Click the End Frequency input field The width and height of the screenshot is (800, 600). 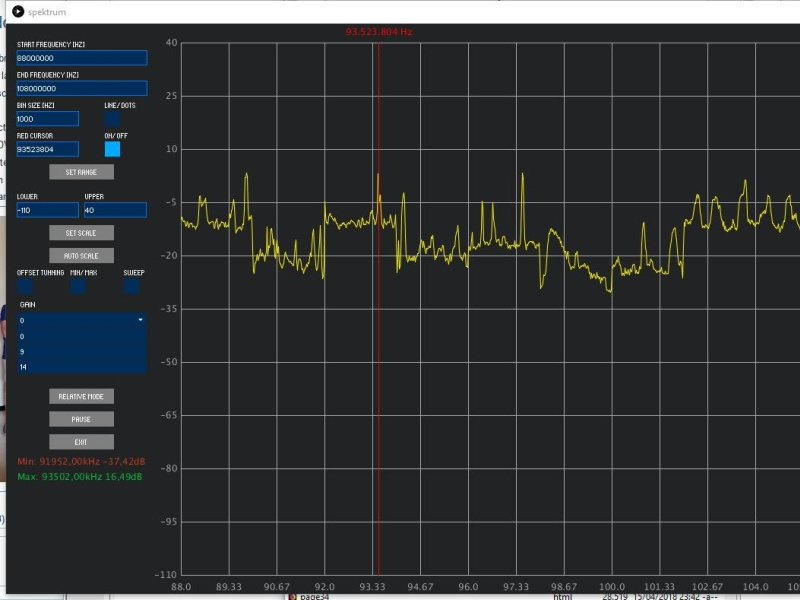pos(81,88)
